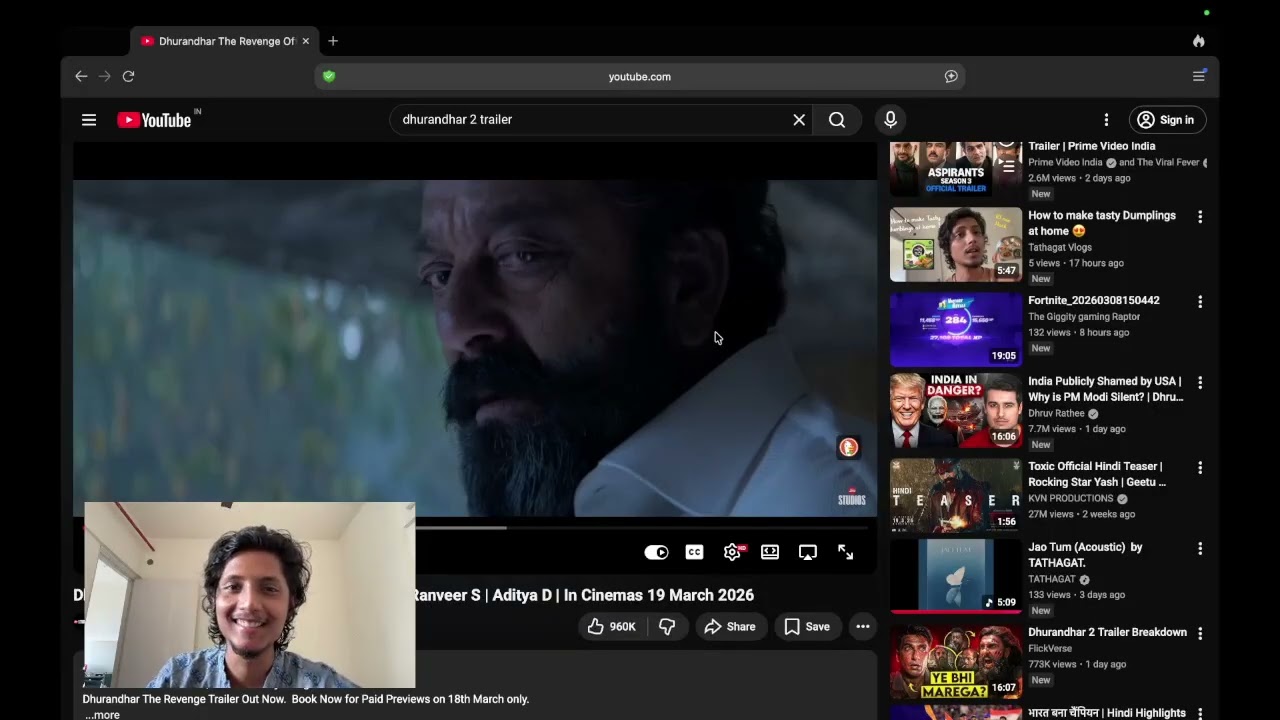The height and width of the screenshot is (720, 1280).
Task: Open the Aspirants Season 3 trailer thumbnail
Action: click(x=956, y=170)
